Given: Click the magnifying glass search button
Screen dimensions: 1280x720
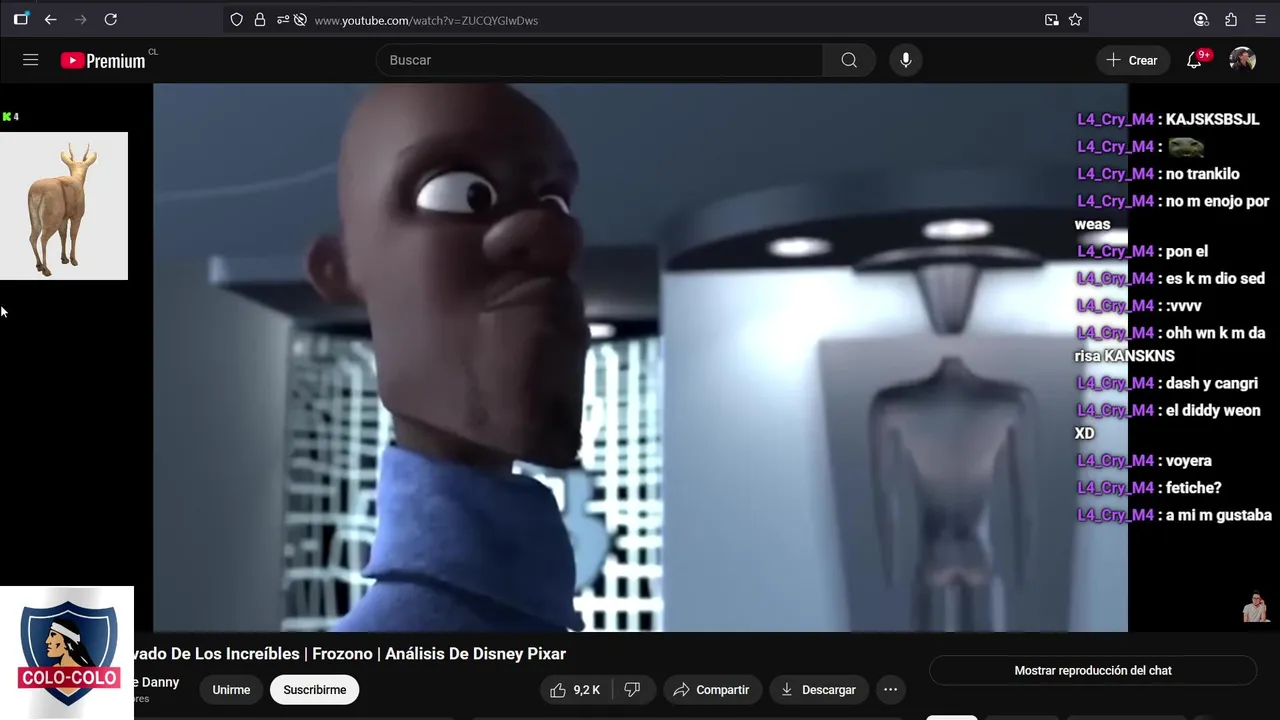Looking at the screenshot, I should [849, 60].
